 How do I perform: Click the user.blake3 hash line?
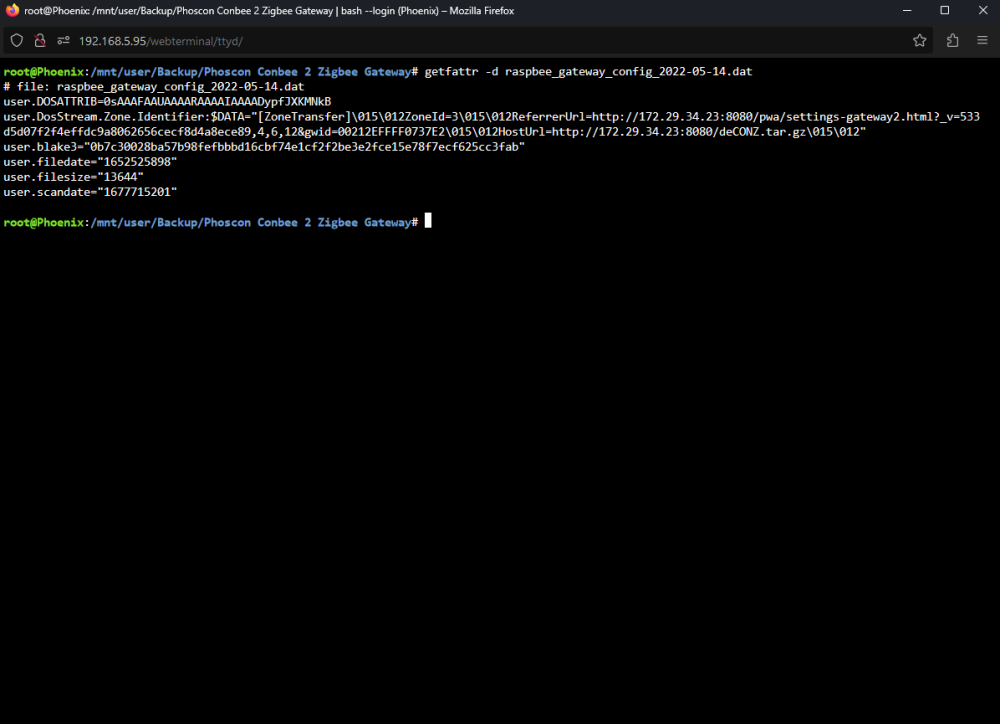pos(264,147)
